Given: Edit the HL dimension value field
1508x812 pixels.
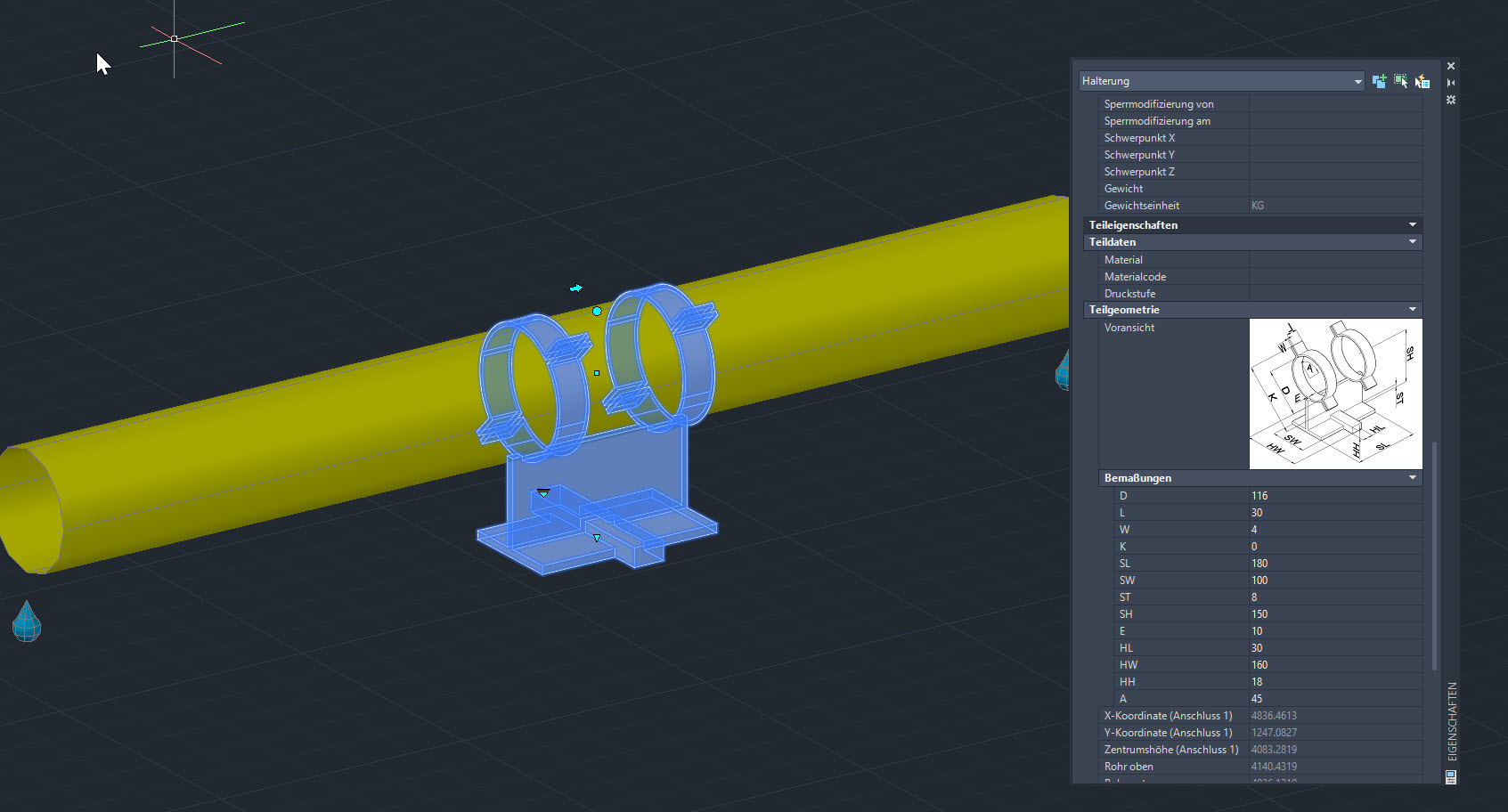Looking at the screenshot, I should tap(1335, 648).
